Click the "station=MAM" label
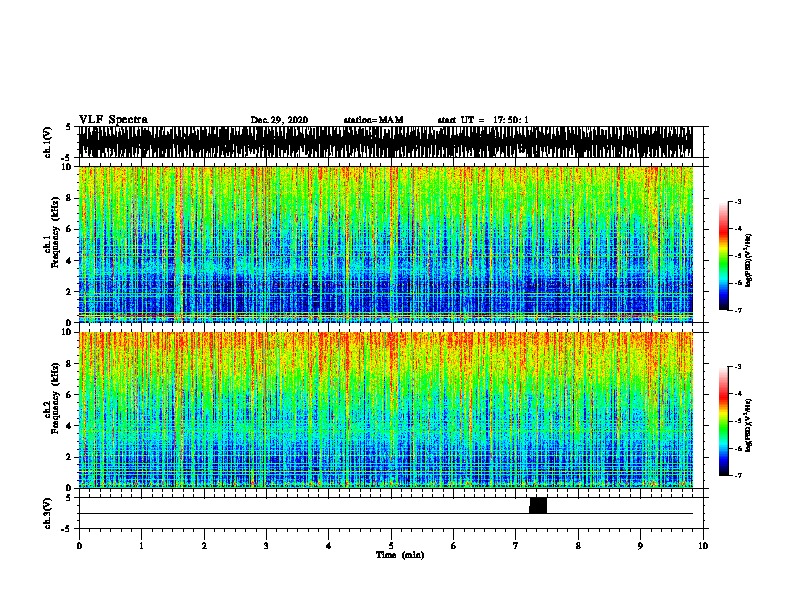 coord(373,120)
